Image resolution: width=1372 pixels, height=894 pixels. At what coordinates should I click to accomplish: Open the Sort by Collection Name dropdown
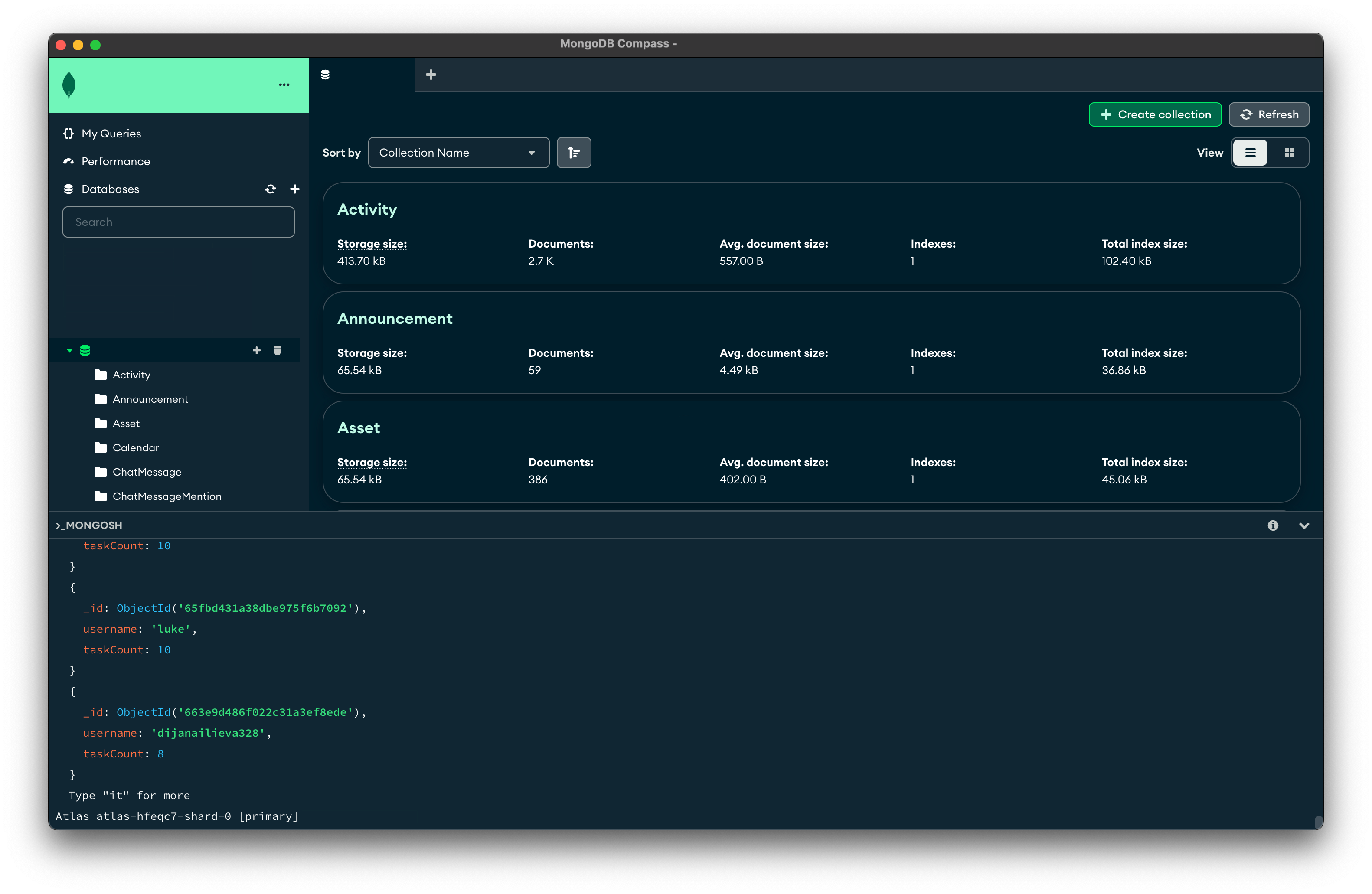[x=458, y=153]
